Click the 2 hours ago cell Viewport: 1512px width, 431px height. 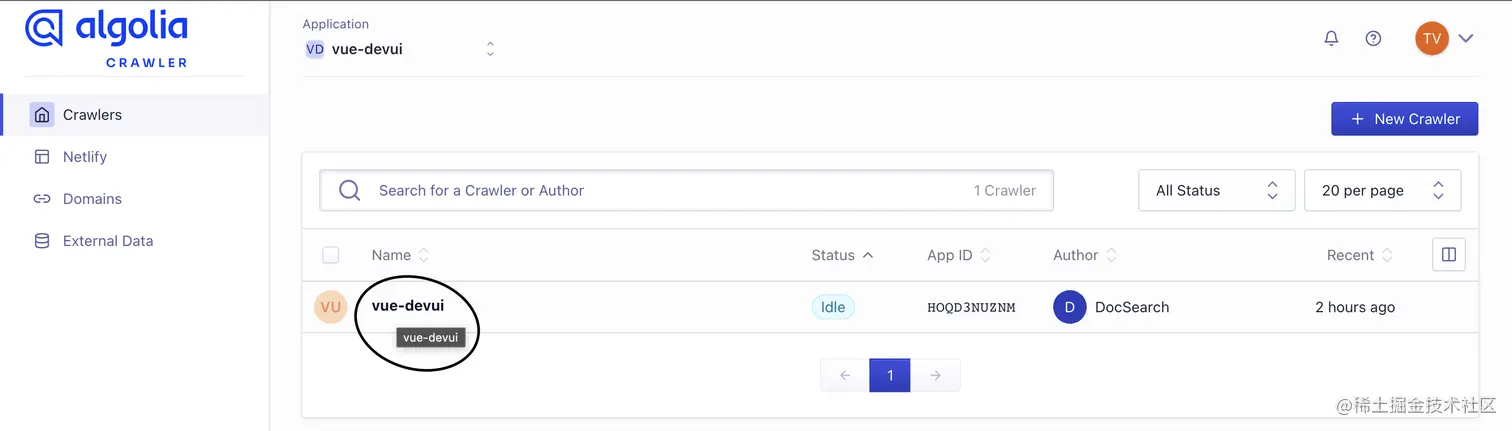1355,307
